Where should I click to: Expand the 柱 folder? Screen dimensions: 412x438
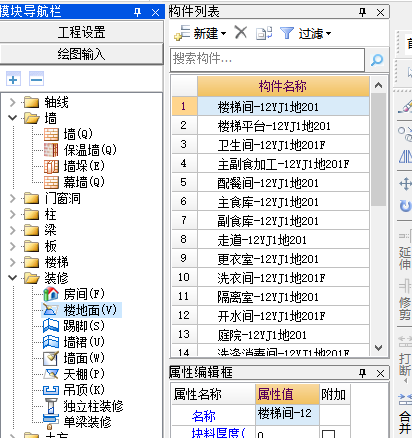13,214
